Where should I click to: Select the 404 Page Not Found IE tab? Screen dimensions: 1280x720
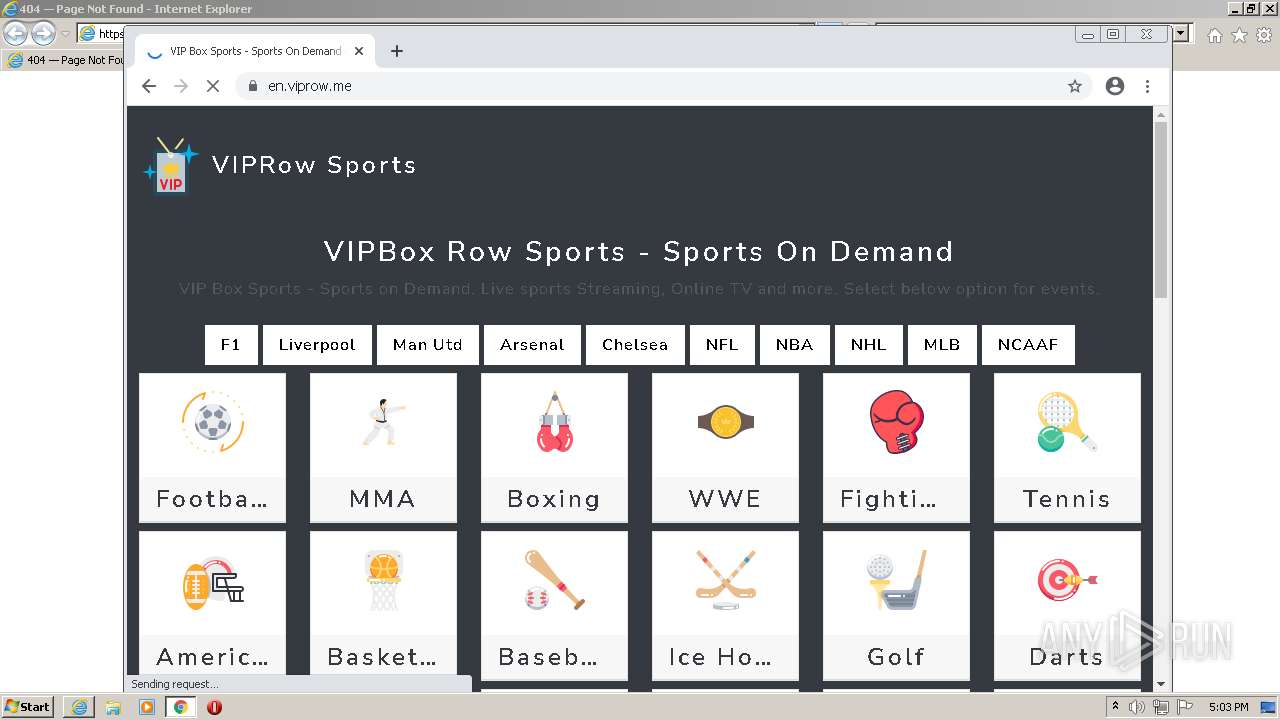point(65,60)
